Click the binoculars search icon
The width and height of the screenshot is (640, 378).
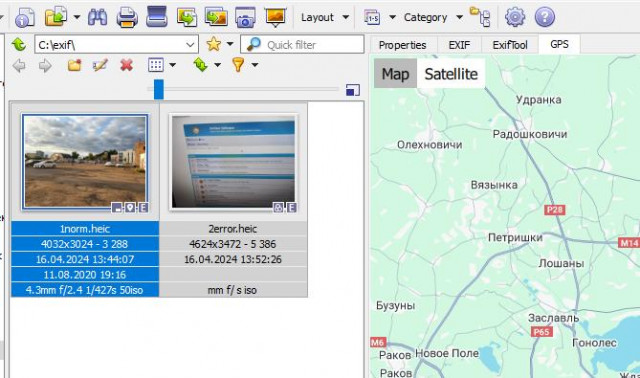[98, 18]
